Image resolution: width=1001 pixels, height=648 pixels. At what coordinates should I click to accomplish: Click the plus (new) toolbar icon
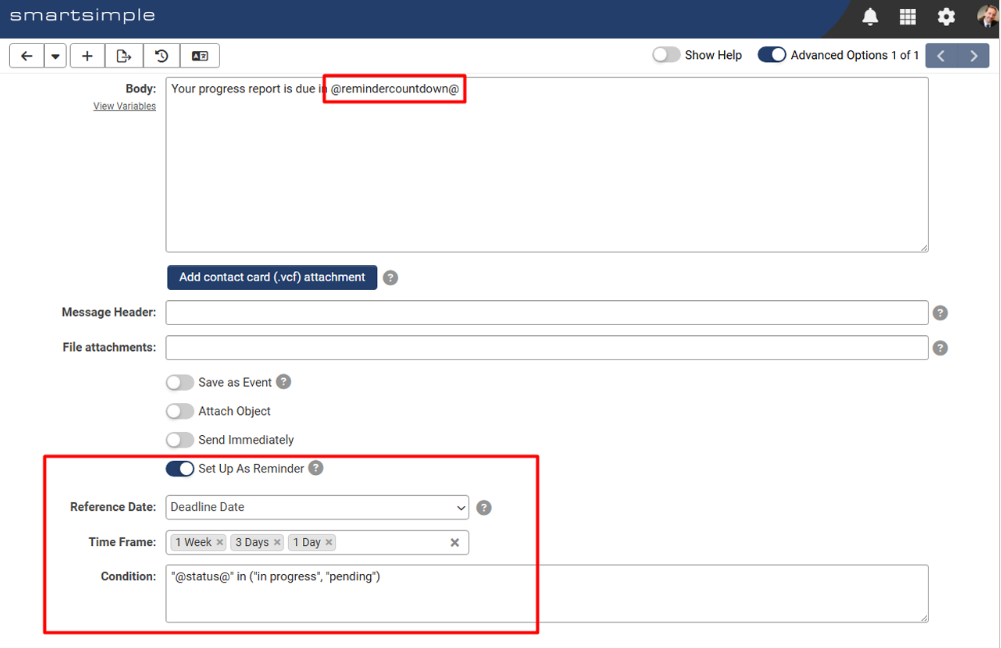[87, 56]
